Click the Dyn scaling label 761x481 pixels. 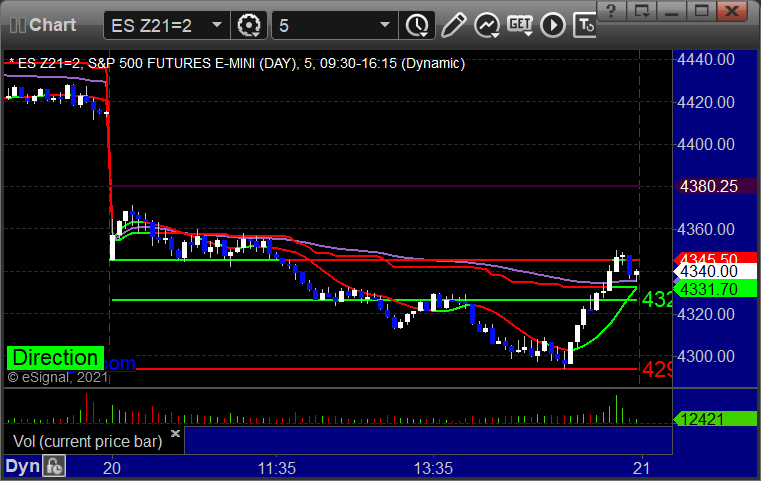[x=22, y=466]
